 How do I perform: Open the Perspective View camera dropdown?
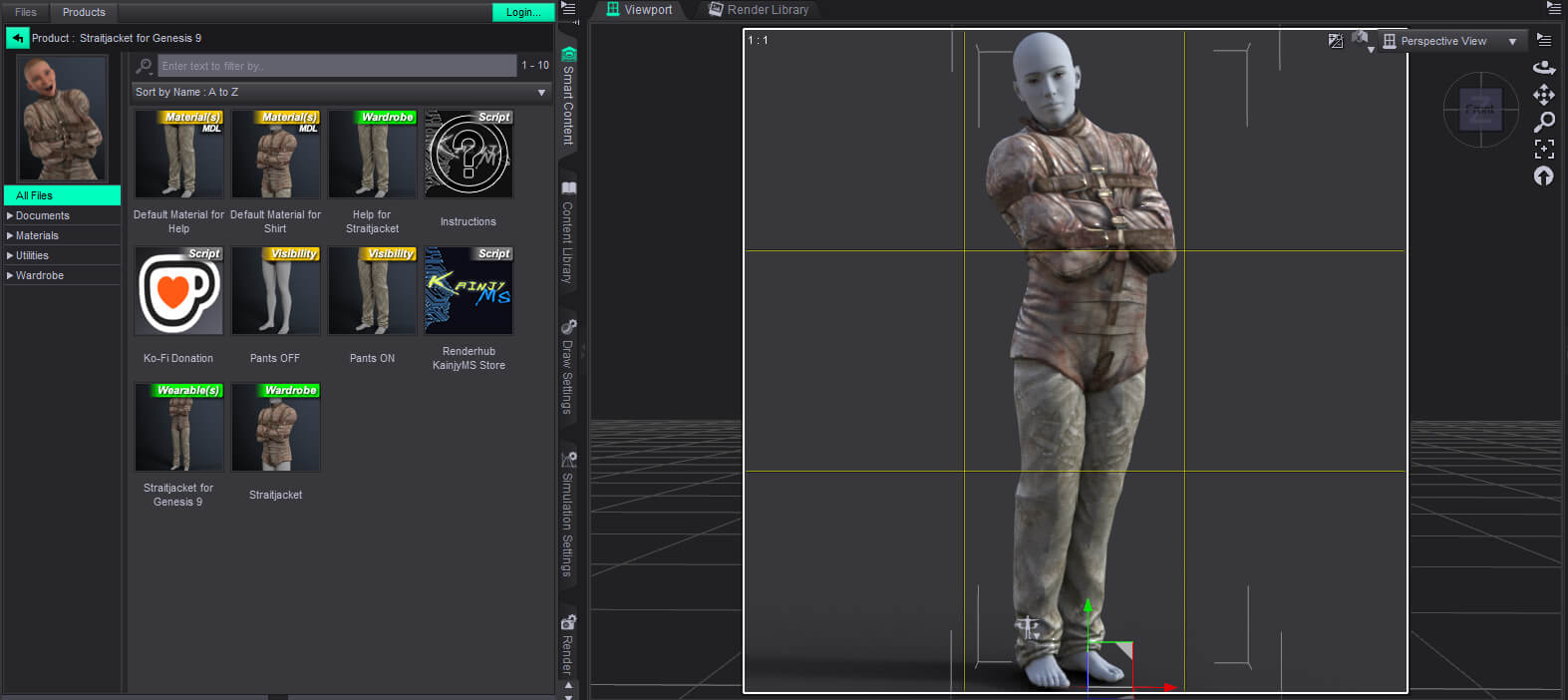(1451, 41)
